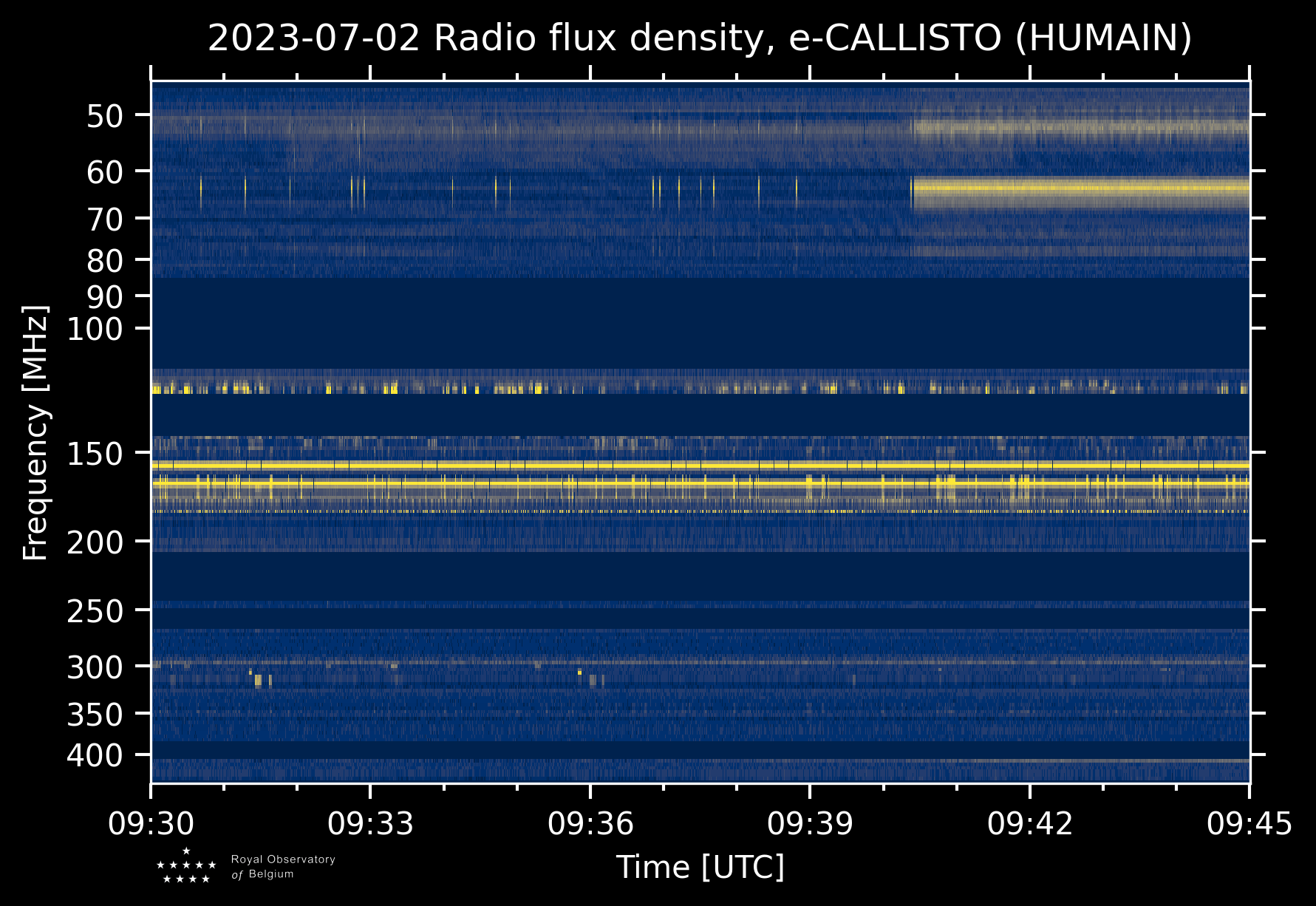Click the 09:45 time tick label
Screen dimensions: 1316x906
1249,823
